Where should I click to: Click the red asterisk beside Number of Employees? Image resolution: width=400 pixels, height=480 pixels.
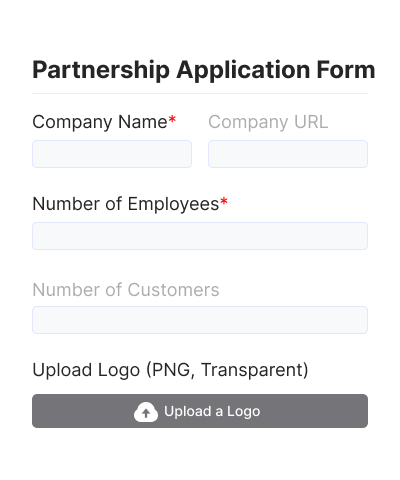(224, 201)
